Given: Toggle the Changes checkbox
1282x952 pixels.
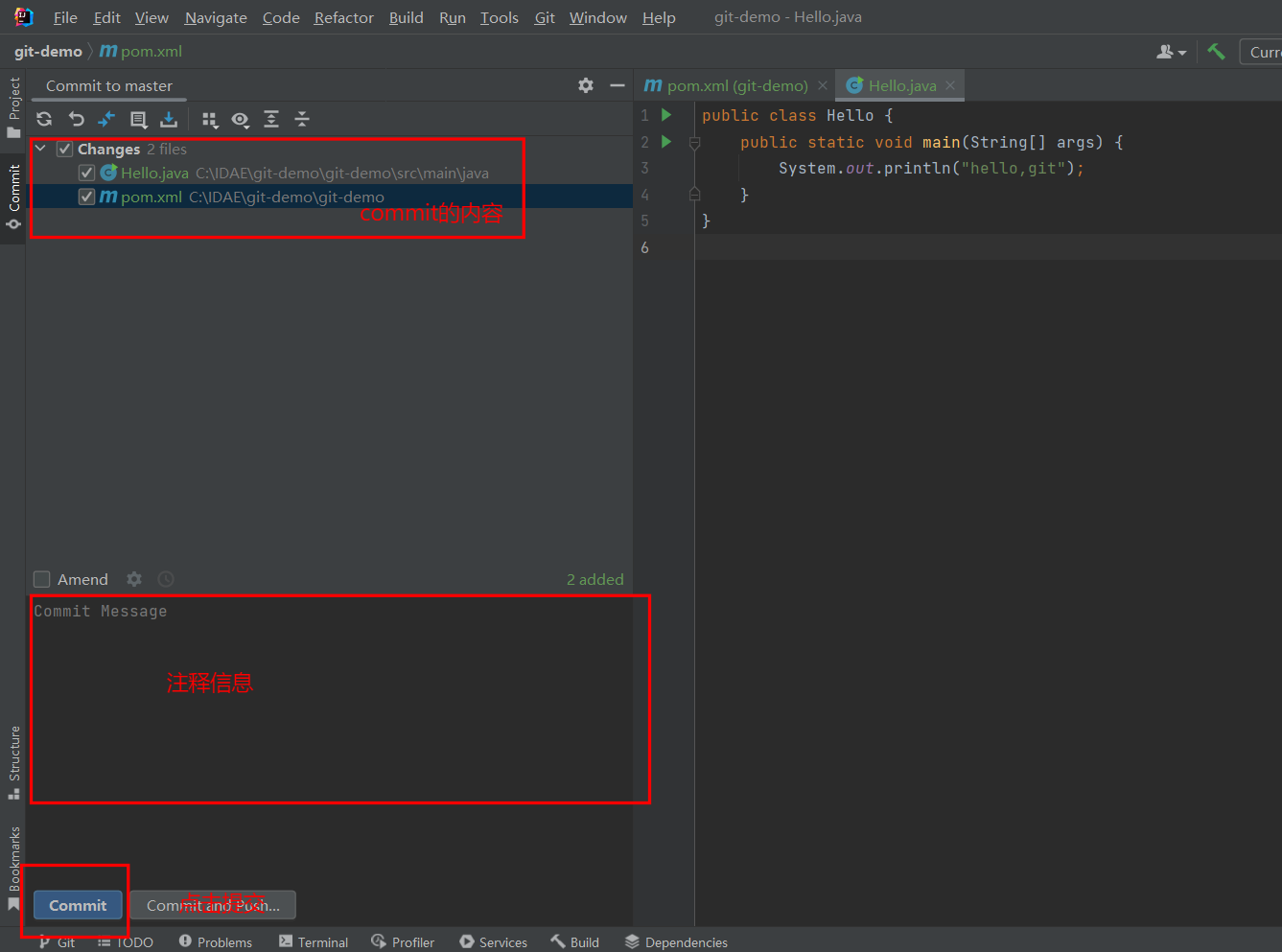Looking at the screenshot, I should click(x=64, y=149).
